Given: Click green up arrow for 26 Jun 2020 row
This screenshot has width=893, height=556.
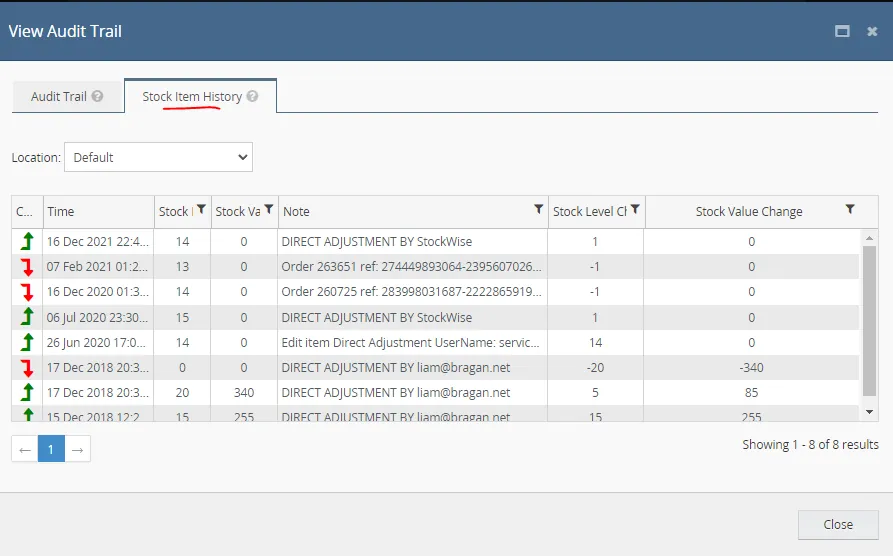Looking at the screenshot, I should click(27, 342).
